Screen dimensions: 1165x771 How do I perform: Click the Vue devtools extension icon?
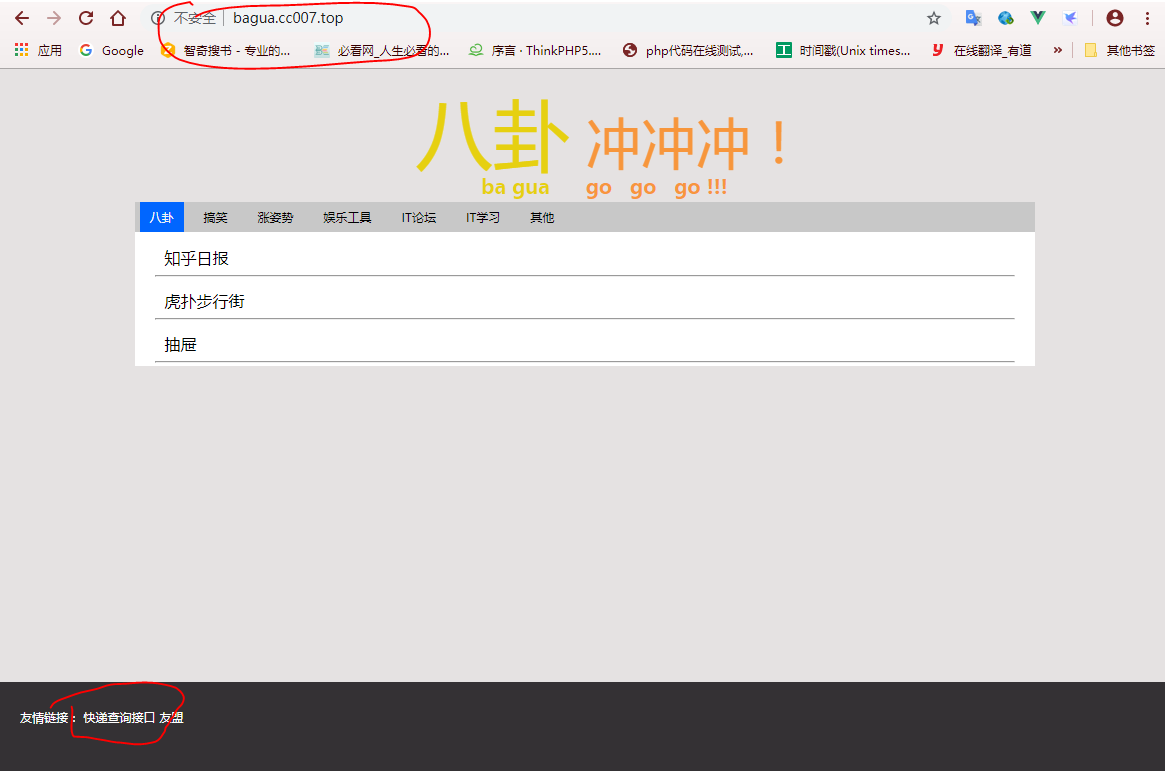click(1038, 18)
